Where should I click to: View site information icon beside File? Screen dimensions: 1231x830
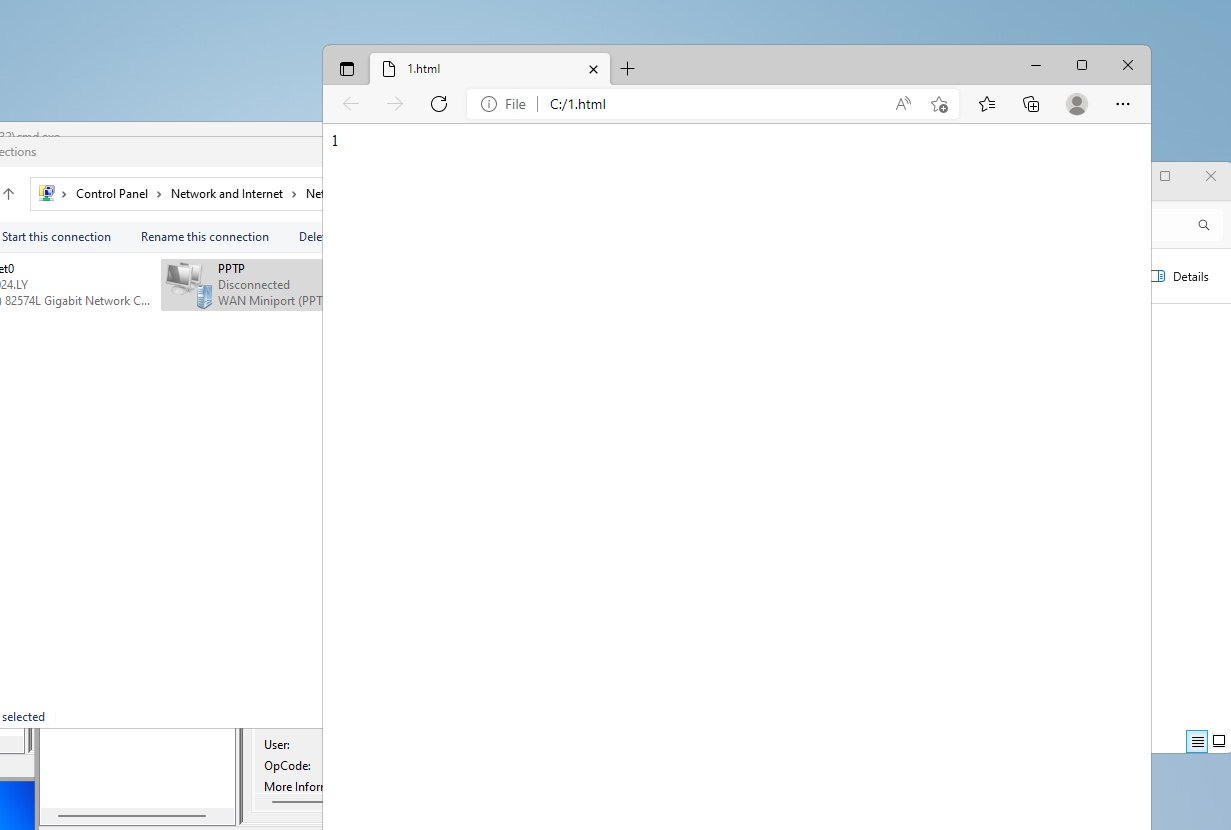coord(489,104)
